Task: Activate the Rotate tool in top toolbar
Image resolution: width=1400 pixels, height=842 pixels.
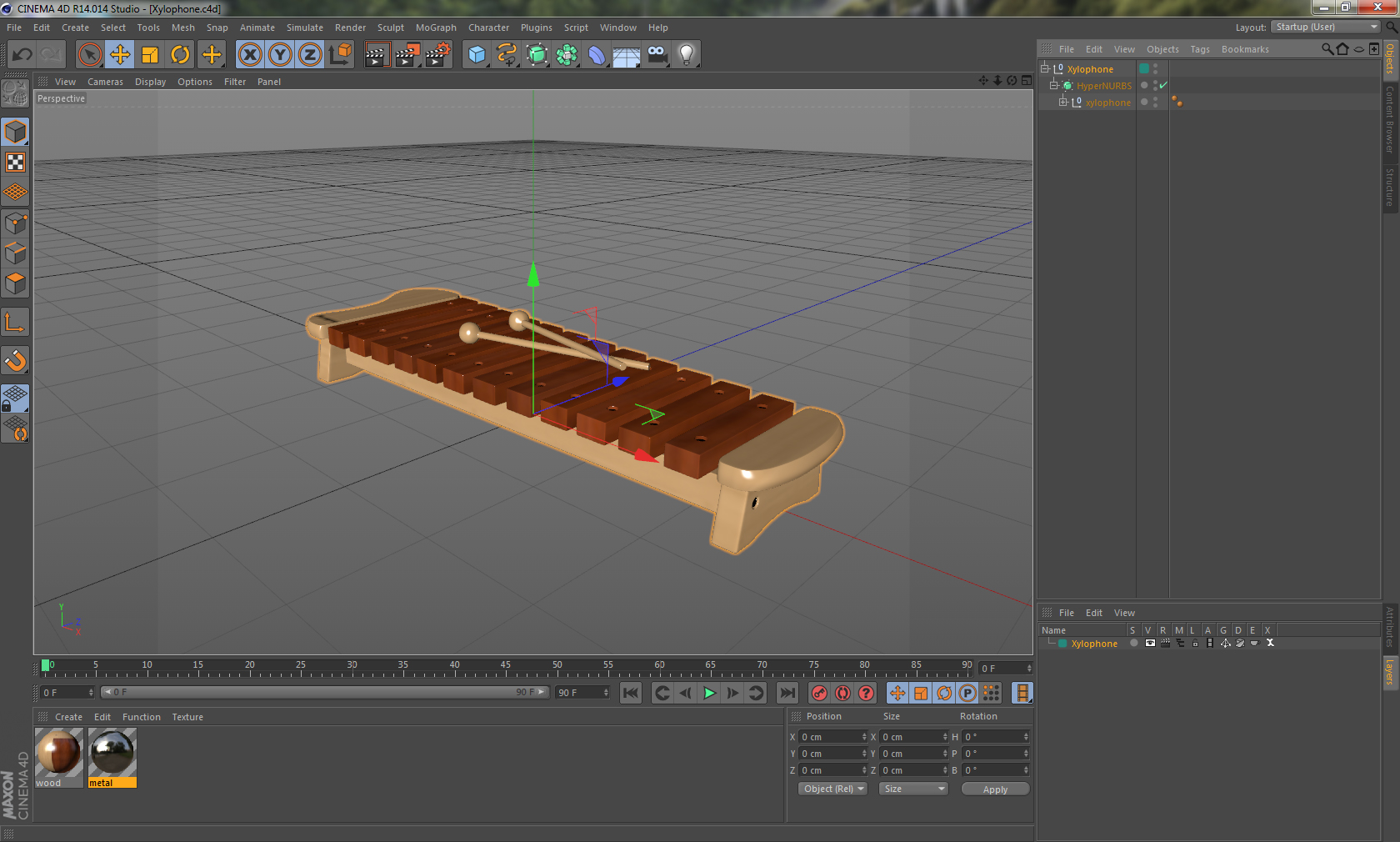Action: point(180,55)
